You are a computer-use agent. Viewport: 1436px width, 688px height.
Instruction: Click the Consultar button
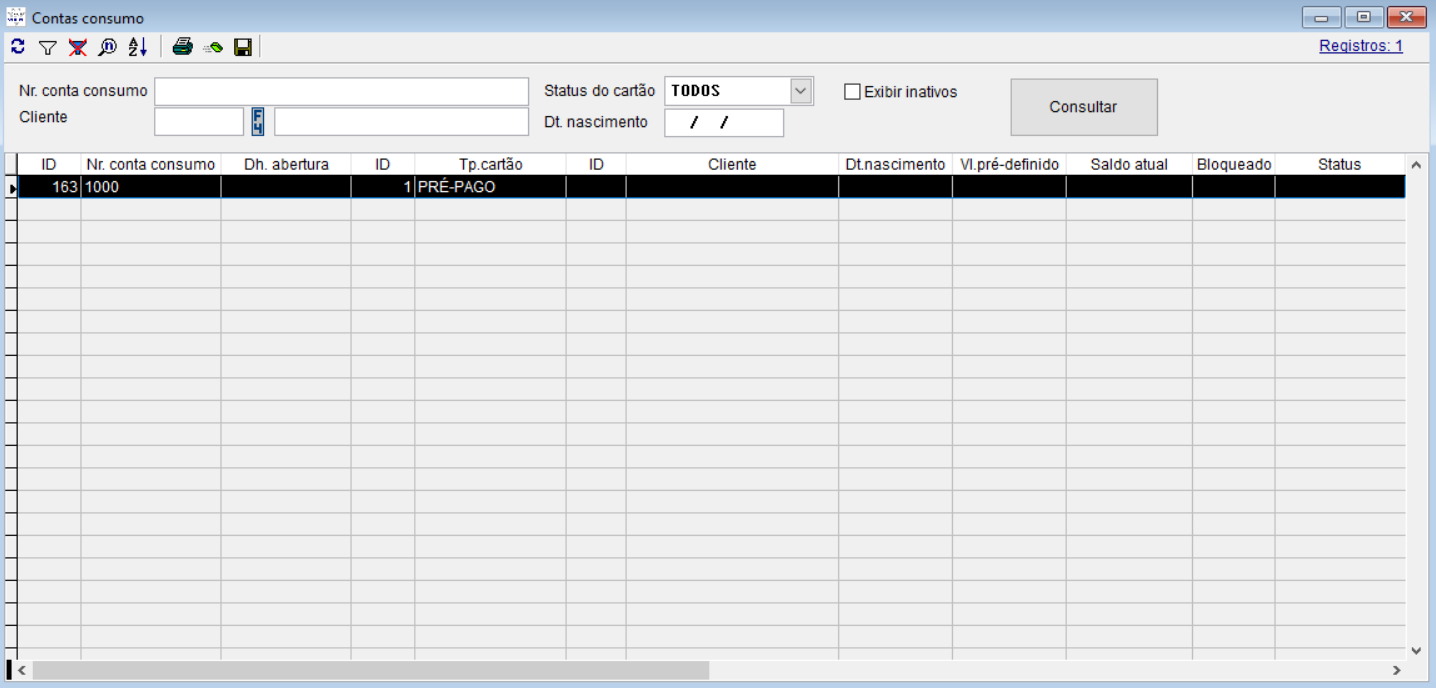[x=1084, y=107]
